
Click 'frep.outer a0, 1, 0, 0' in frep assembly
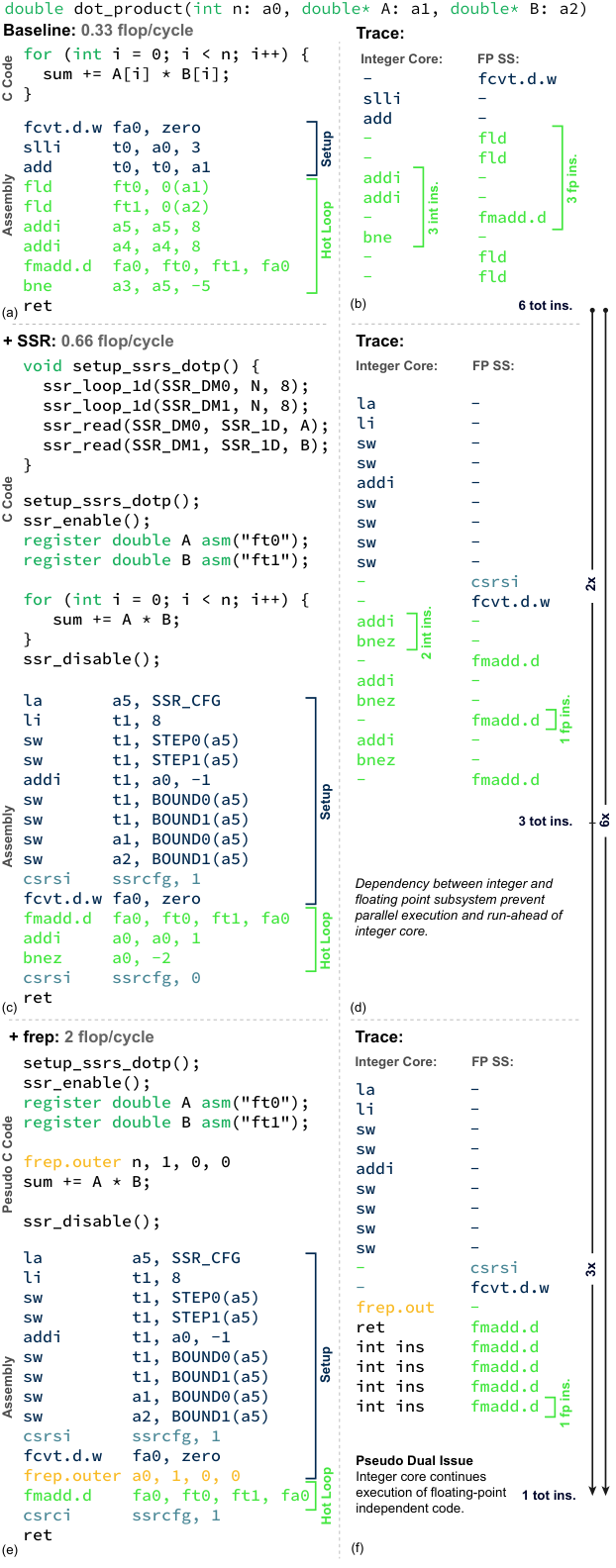pyautogui.click(x=132, y=1476)
